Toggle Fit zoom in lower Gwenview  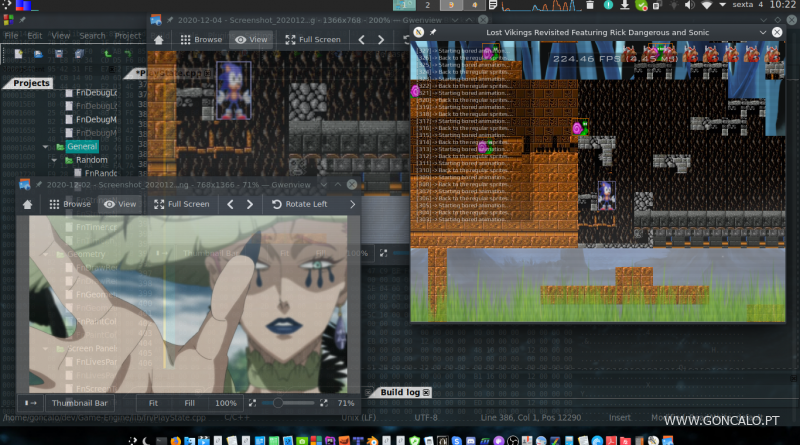153,403
